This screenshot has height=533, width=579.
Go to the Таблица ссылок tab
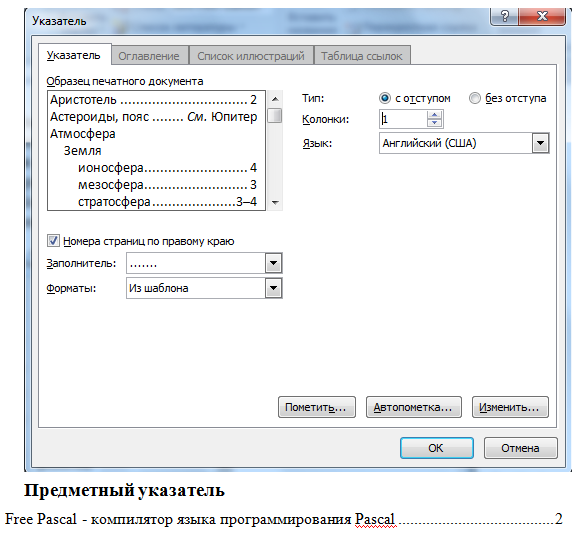click(x=362, y=56)
